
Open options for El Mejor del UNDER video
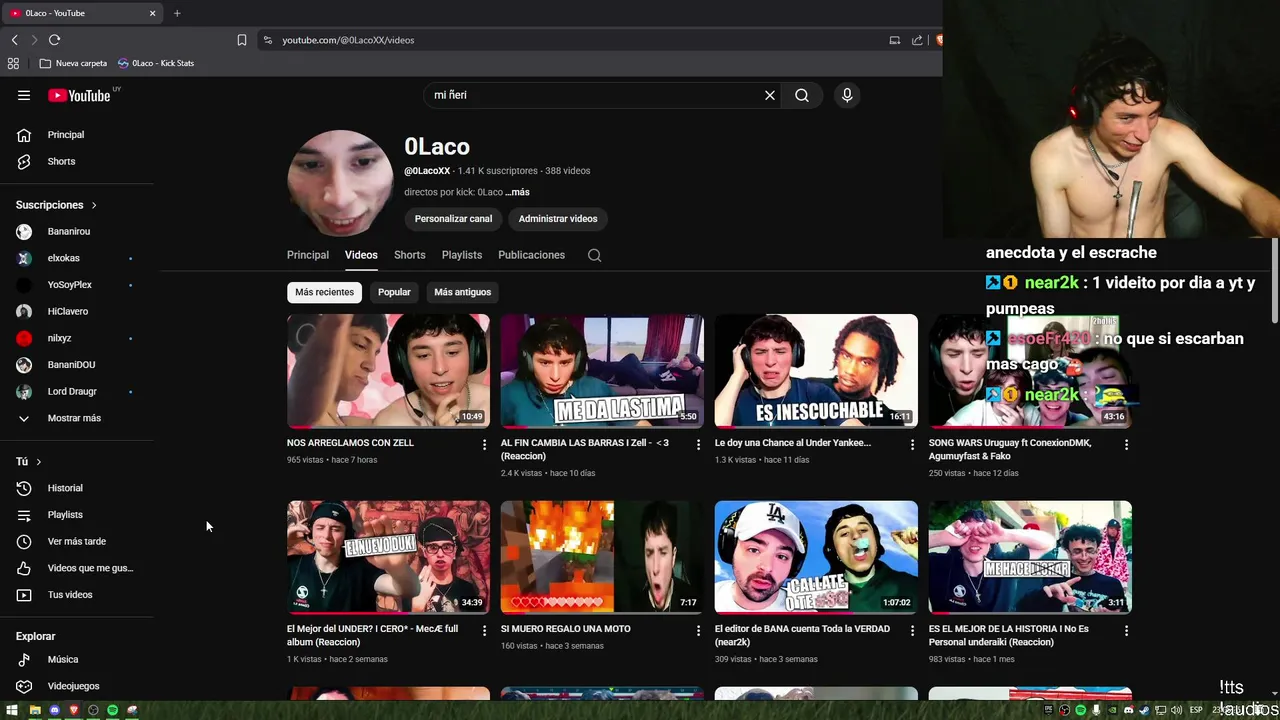click(485, 631)
